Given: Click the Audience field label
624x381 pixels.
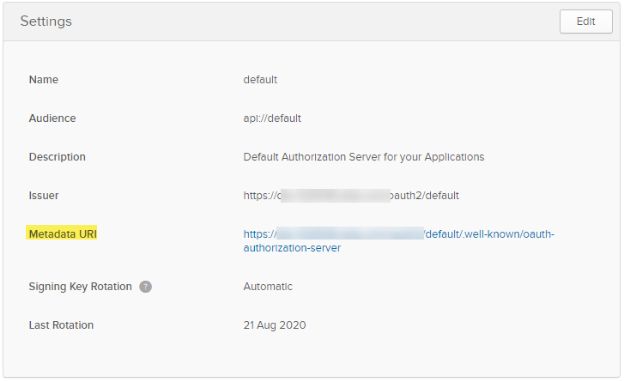Looking at the screenshot, I should click(52, 118).
